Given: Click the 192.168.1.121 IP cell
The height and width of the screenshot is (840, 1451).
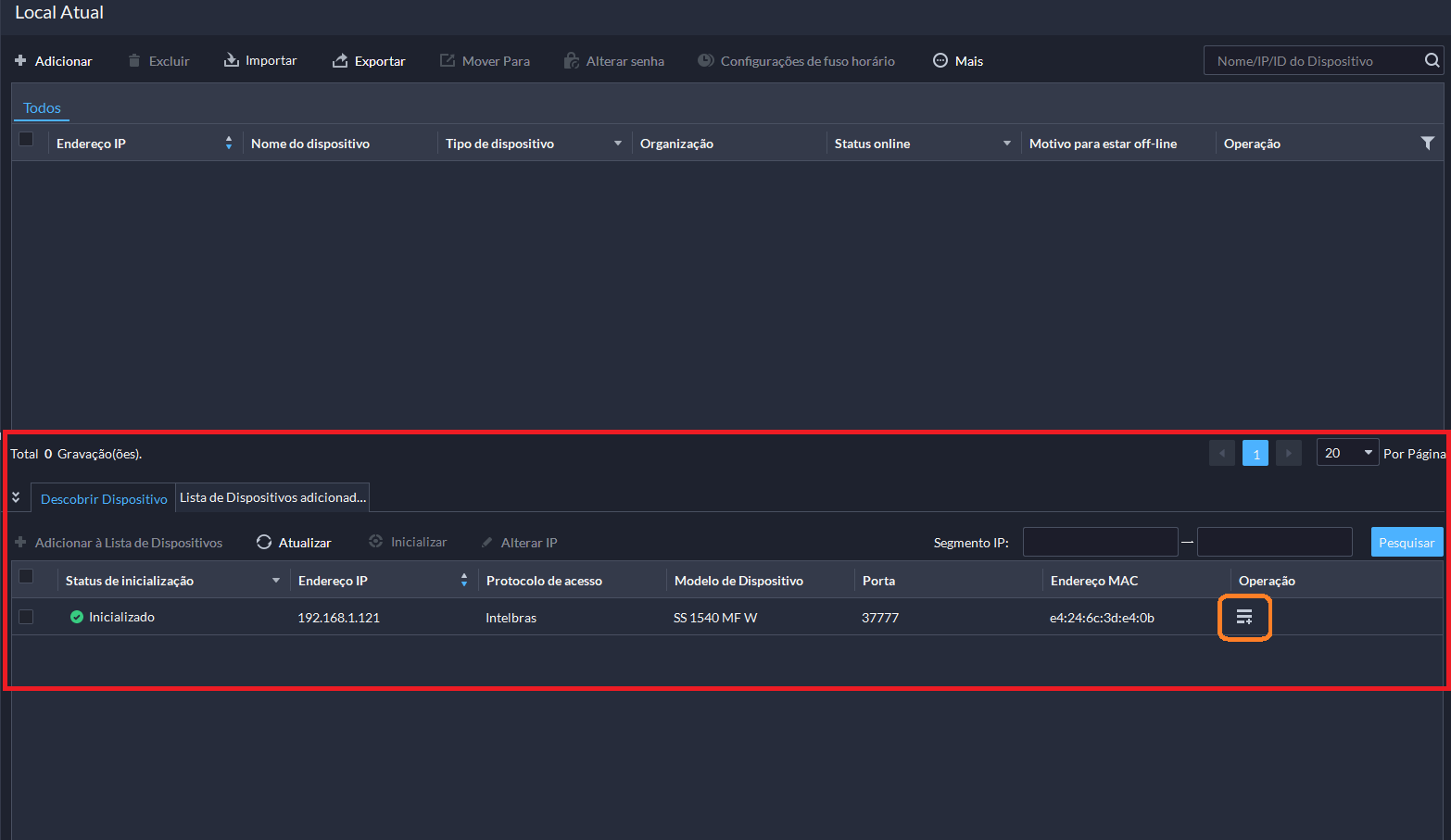Looking at the screenshot, I should tap(338, 618).
